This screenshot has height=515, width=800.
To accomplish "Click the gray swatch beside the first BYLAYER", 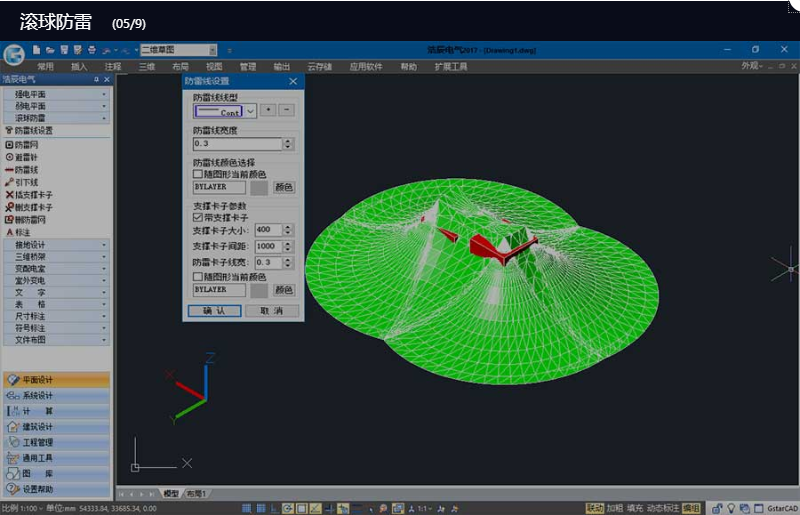I will (x=259, y=187).
